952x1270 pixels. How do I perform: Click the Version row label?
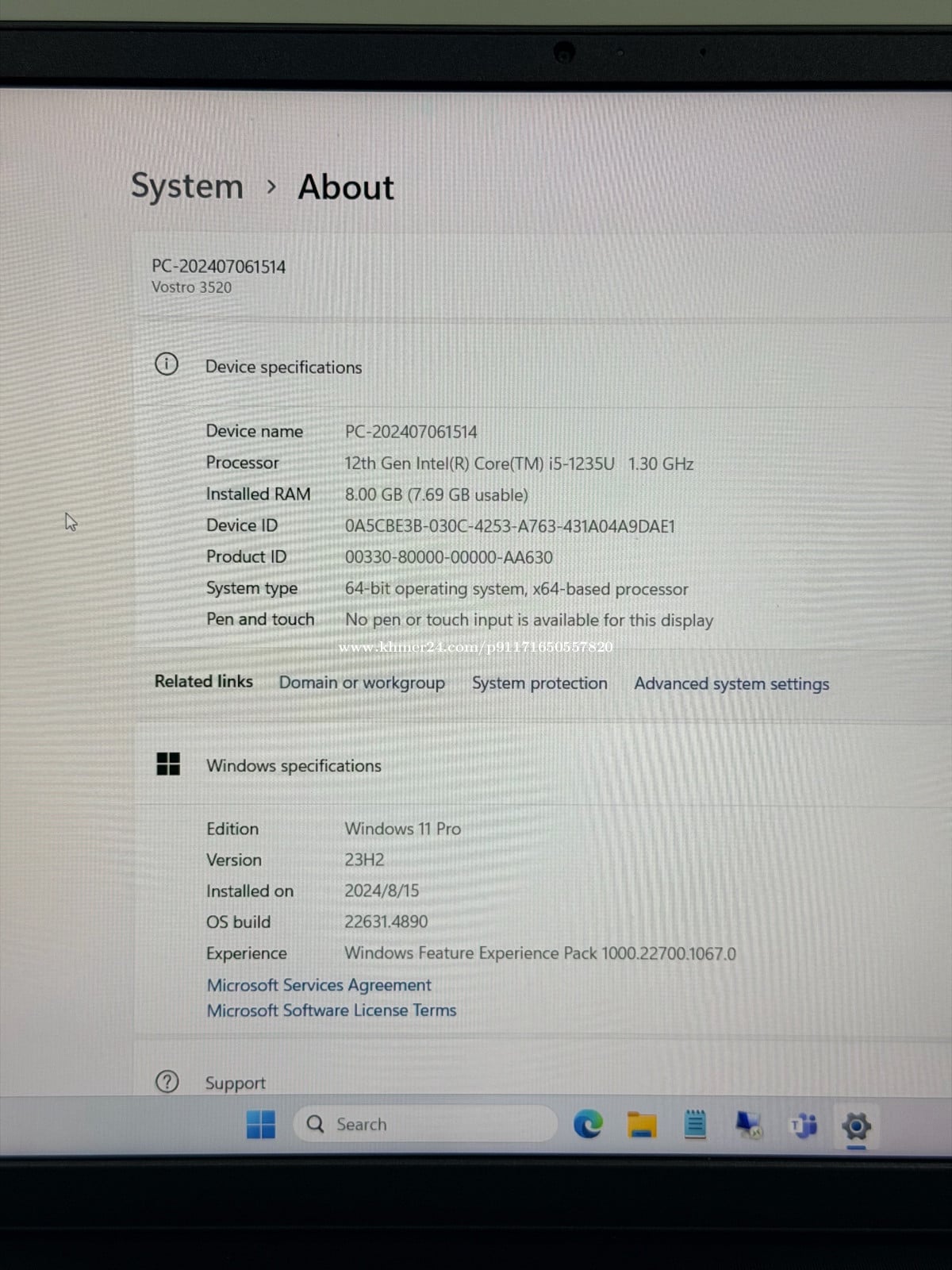233,860
